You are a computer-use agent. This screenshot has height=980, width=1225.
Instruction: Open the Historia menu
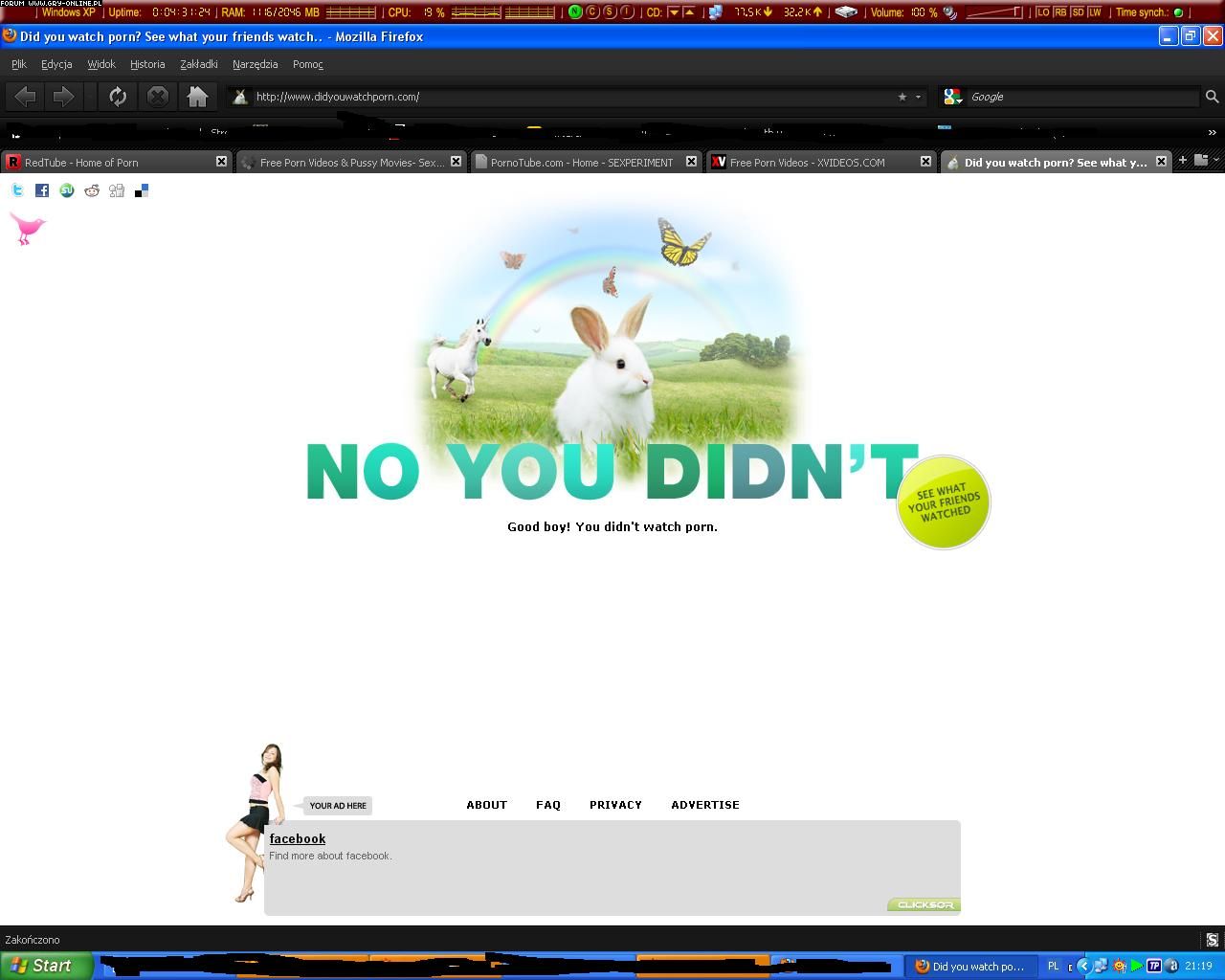pos(147,64)
